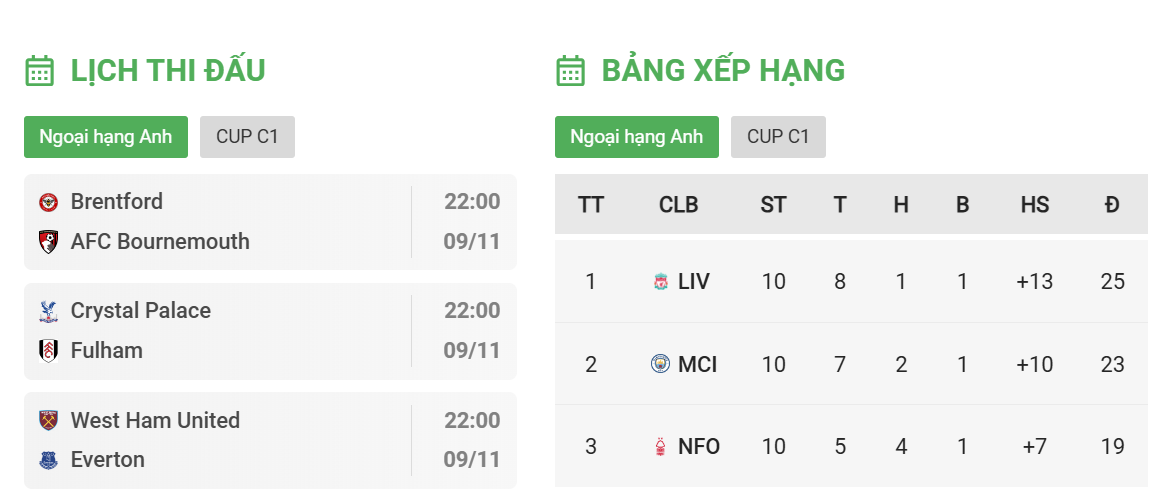Click calendar icon beside Bảng Xếp Hạng
Image resolution: width=1159 pixels, height=492 pixels.
(x=571, y=71)
